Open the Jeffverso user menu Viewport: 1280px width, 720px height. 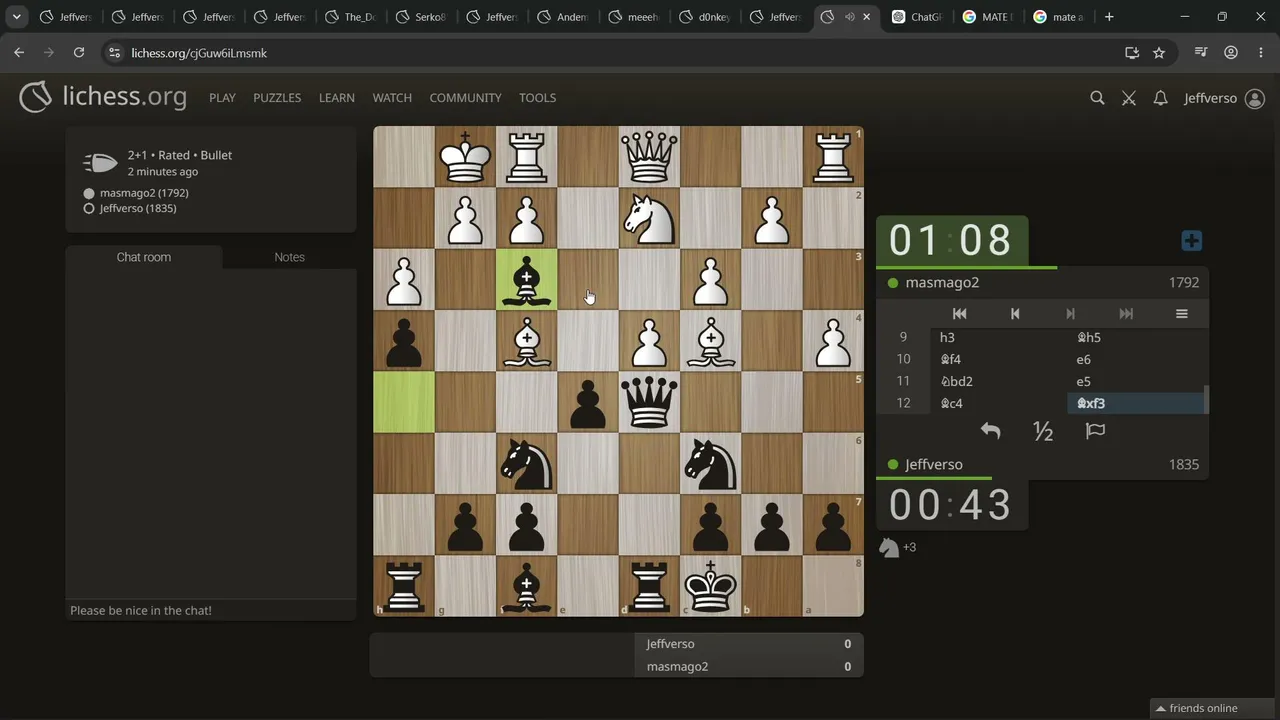pyautogui.click(x=1224, y=98)
